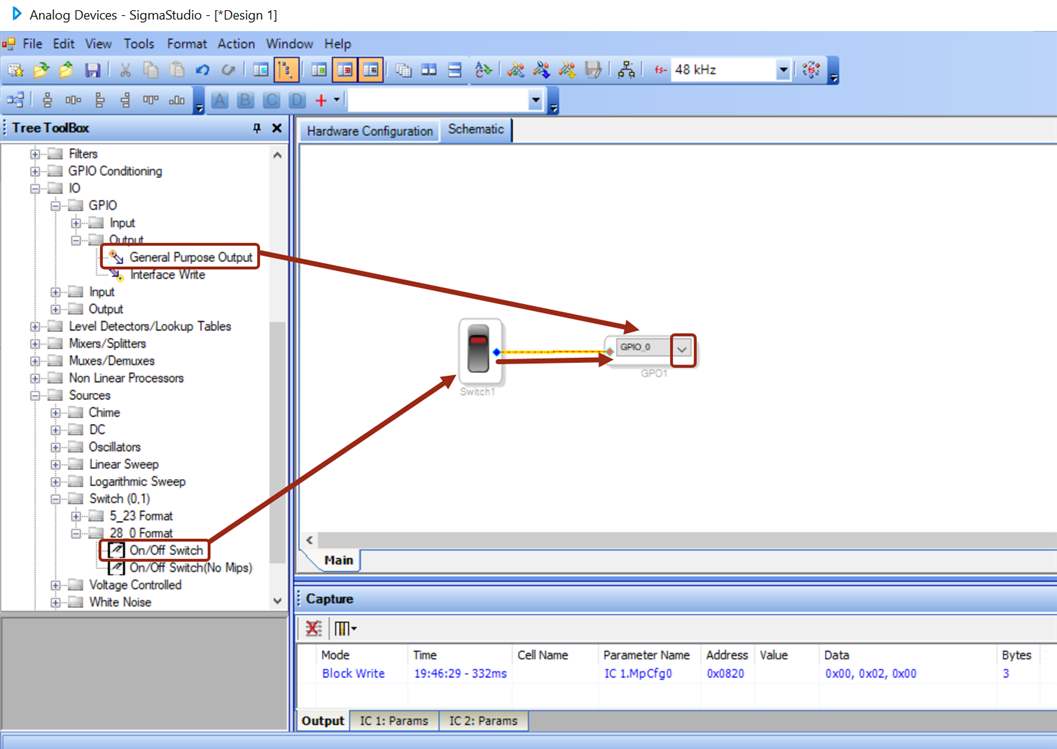Click the Undo arrow icon
The width and height of the screenshot is (1057, 749).
coord(203,71)
